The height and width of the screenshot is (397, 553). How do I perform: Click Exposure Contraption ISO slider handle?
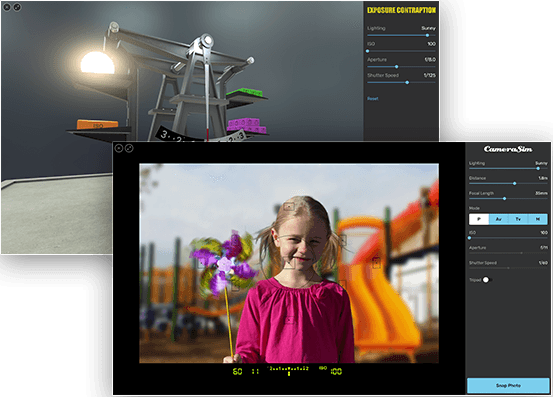tap(367, 51)
